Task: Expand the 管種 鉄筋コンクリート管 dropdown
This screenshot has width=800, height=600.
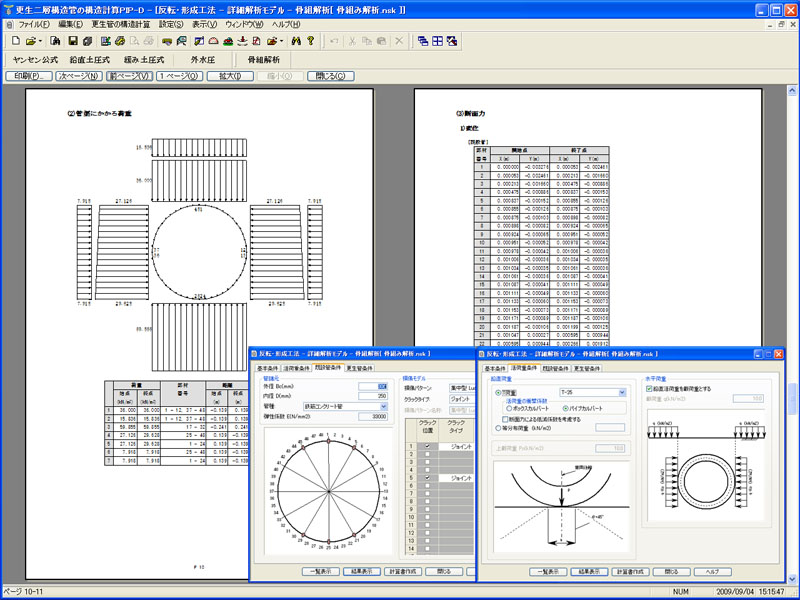Action: pyautogui.click(x=383, y=408)
